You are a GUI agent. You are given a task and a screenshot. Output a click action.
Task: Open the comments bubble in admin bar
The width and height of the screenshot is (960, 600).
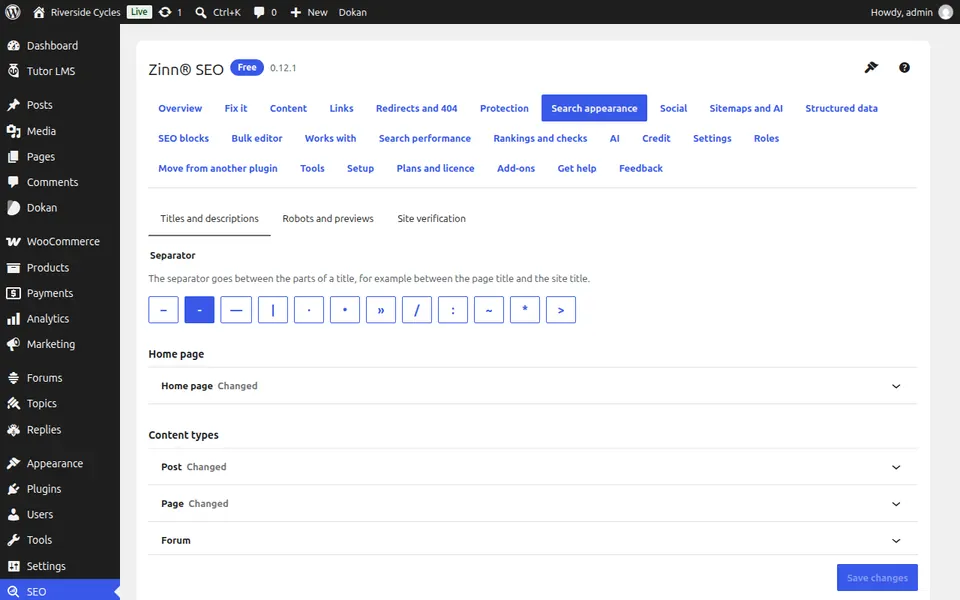click(x=259, y=12)
